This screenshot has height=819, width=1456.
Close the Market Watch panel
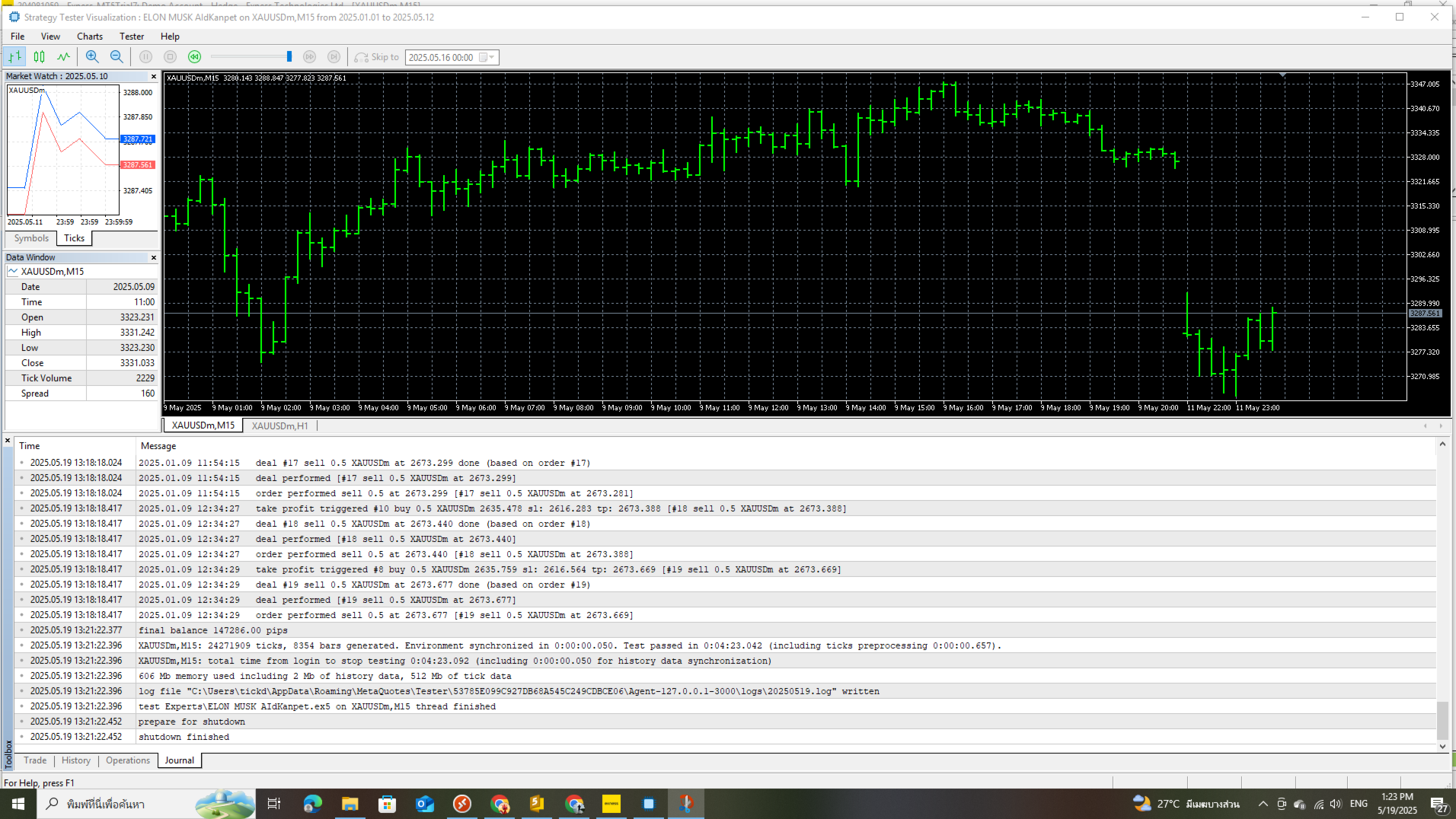coord(153,76)
